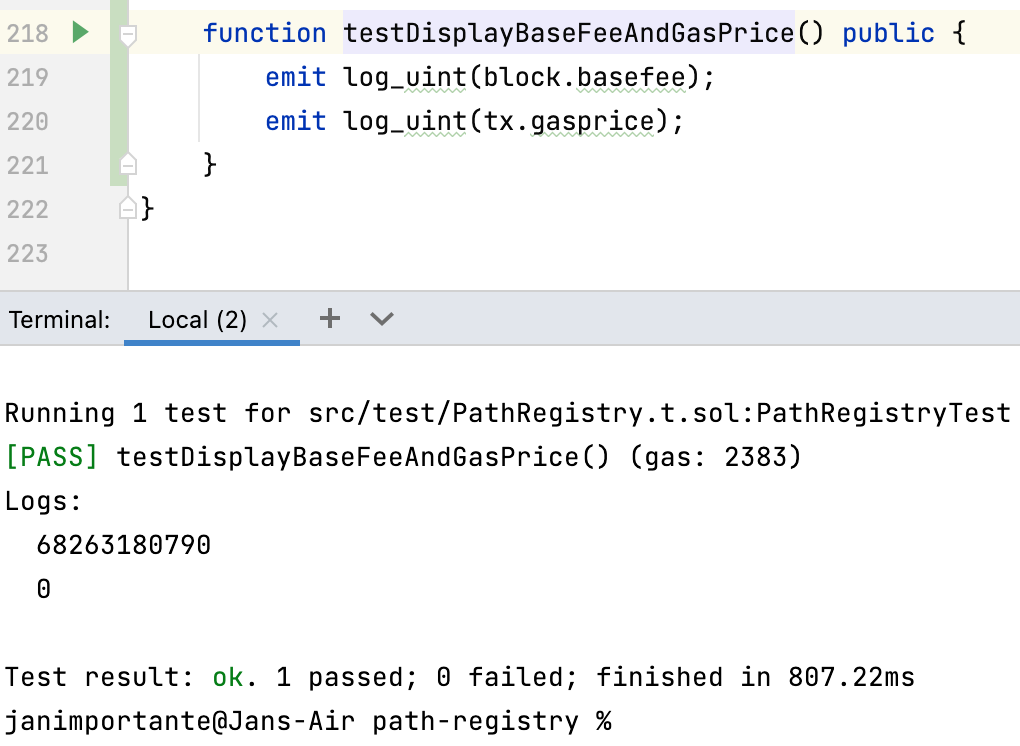Collapse the testDisplayBaseFeeAndGasPrice function body
Screen dimensions: 1020x746
click(x=127, y=32)
